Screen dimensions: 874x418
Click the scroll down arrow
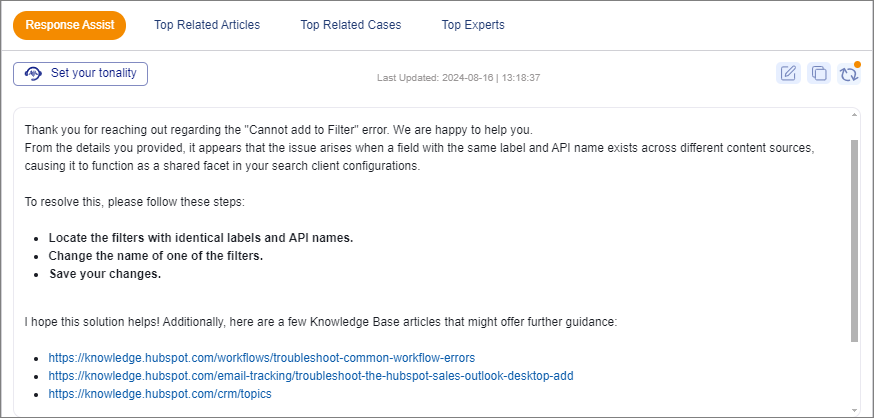[853, 409]
